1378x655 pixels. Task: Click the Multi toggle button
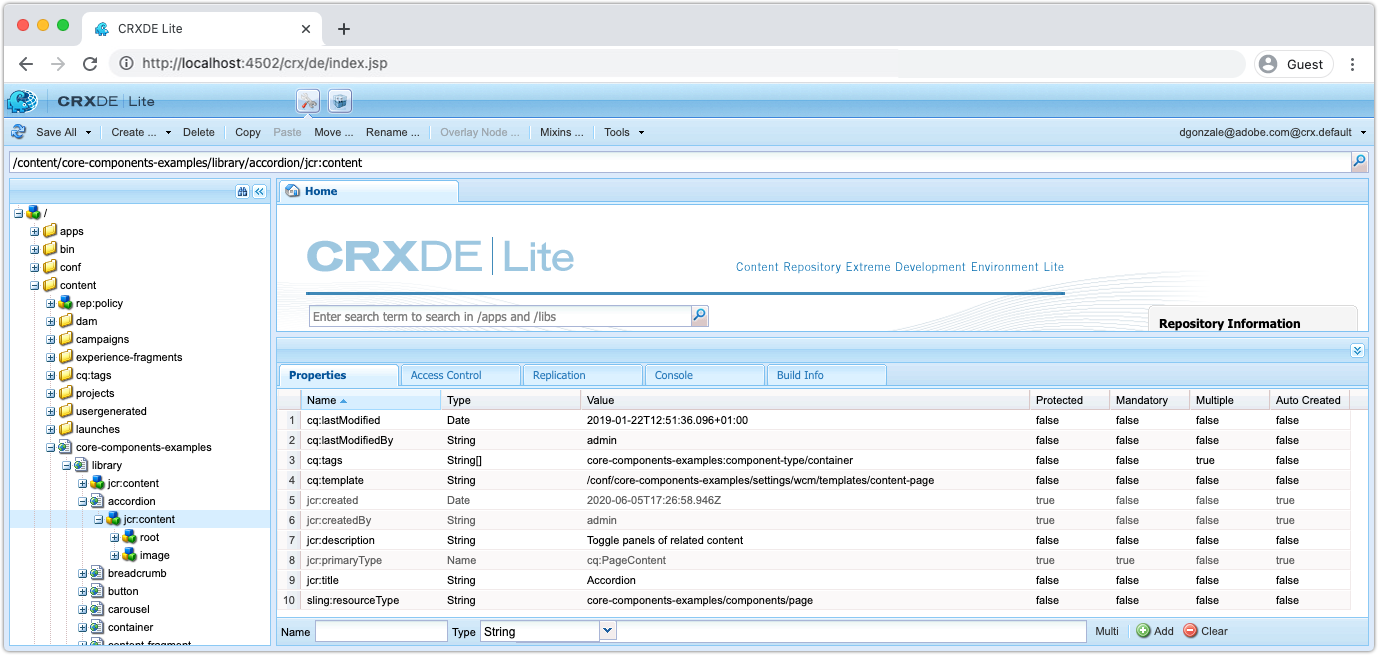[1107, 631]
